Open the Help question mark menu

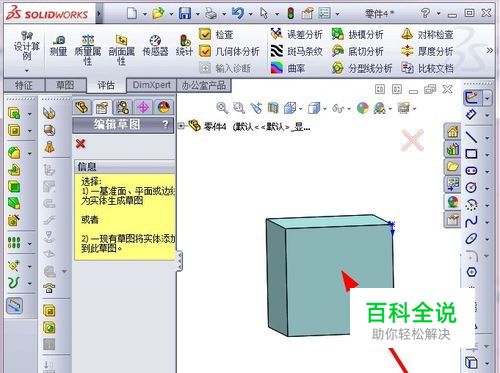(x=426, y=13)
